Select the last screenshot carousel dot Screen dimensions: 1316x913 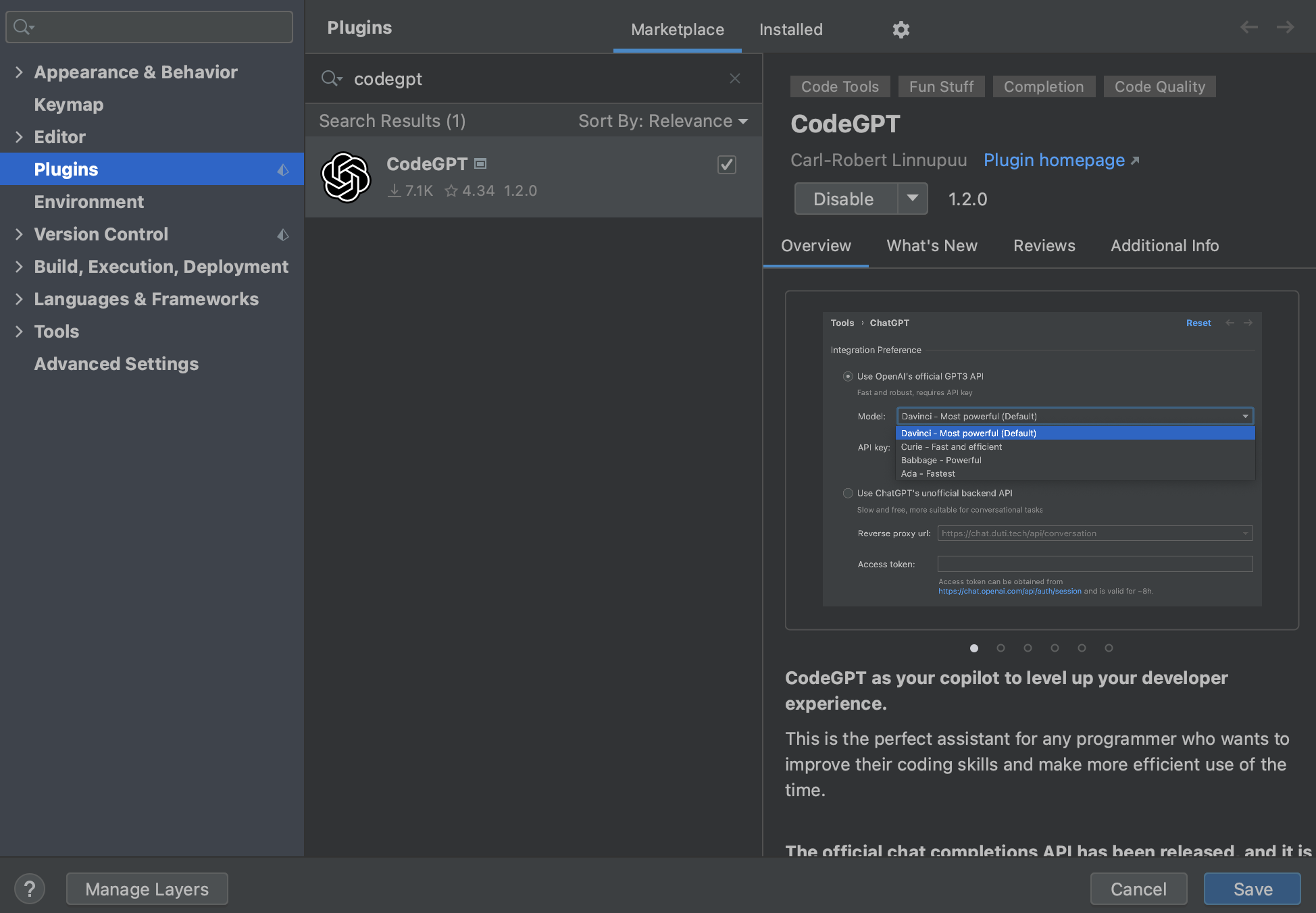[x=1109, y=648]
